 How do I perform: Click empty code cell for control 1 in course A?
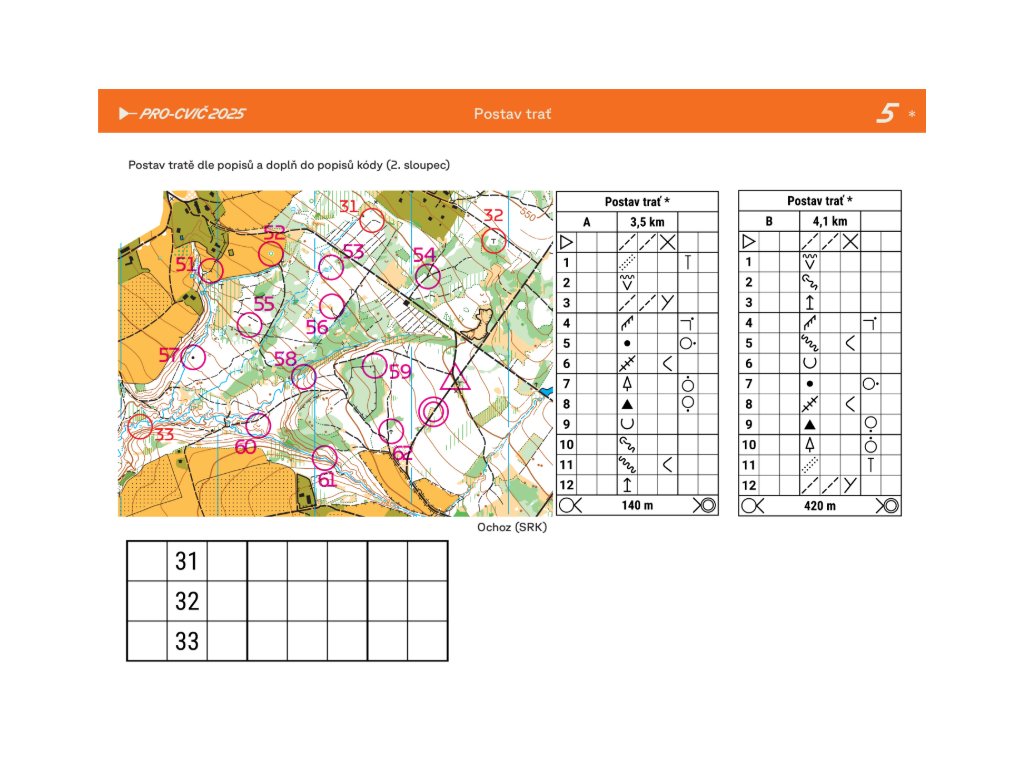(x=587, y=262)
